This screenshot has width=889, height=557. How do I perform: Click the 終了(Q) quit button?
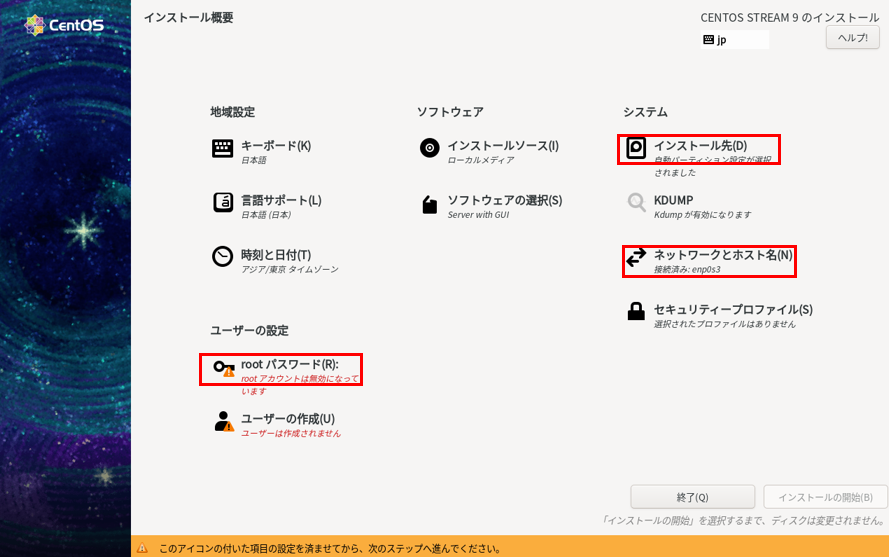[692, 497]
